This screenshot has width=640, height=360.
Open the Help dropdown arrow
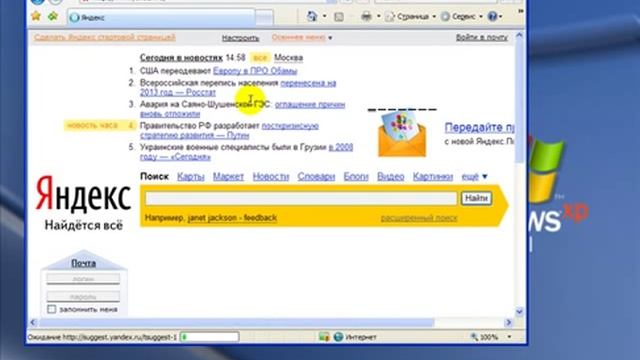(x=501, y=16)
